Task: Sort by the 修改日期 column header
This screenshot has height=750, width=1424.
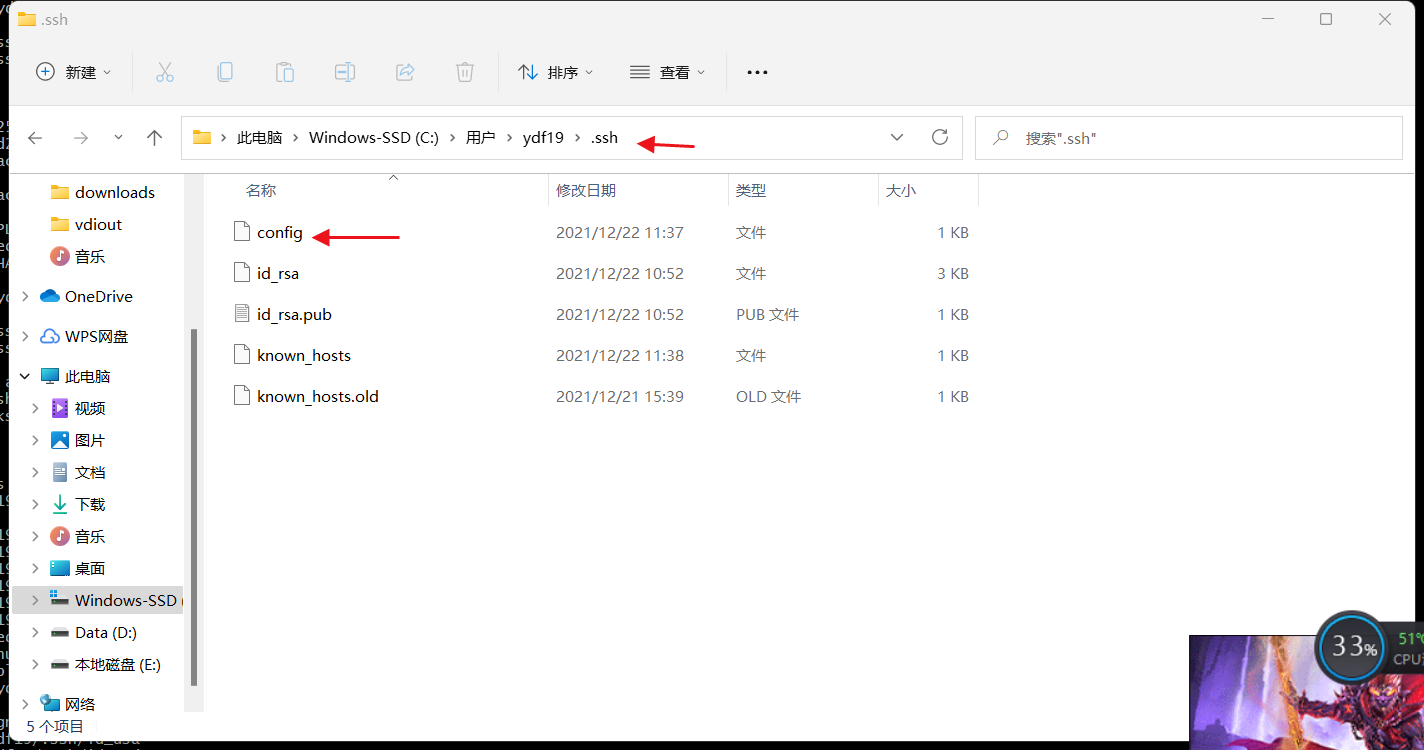Action: (586, 190)
